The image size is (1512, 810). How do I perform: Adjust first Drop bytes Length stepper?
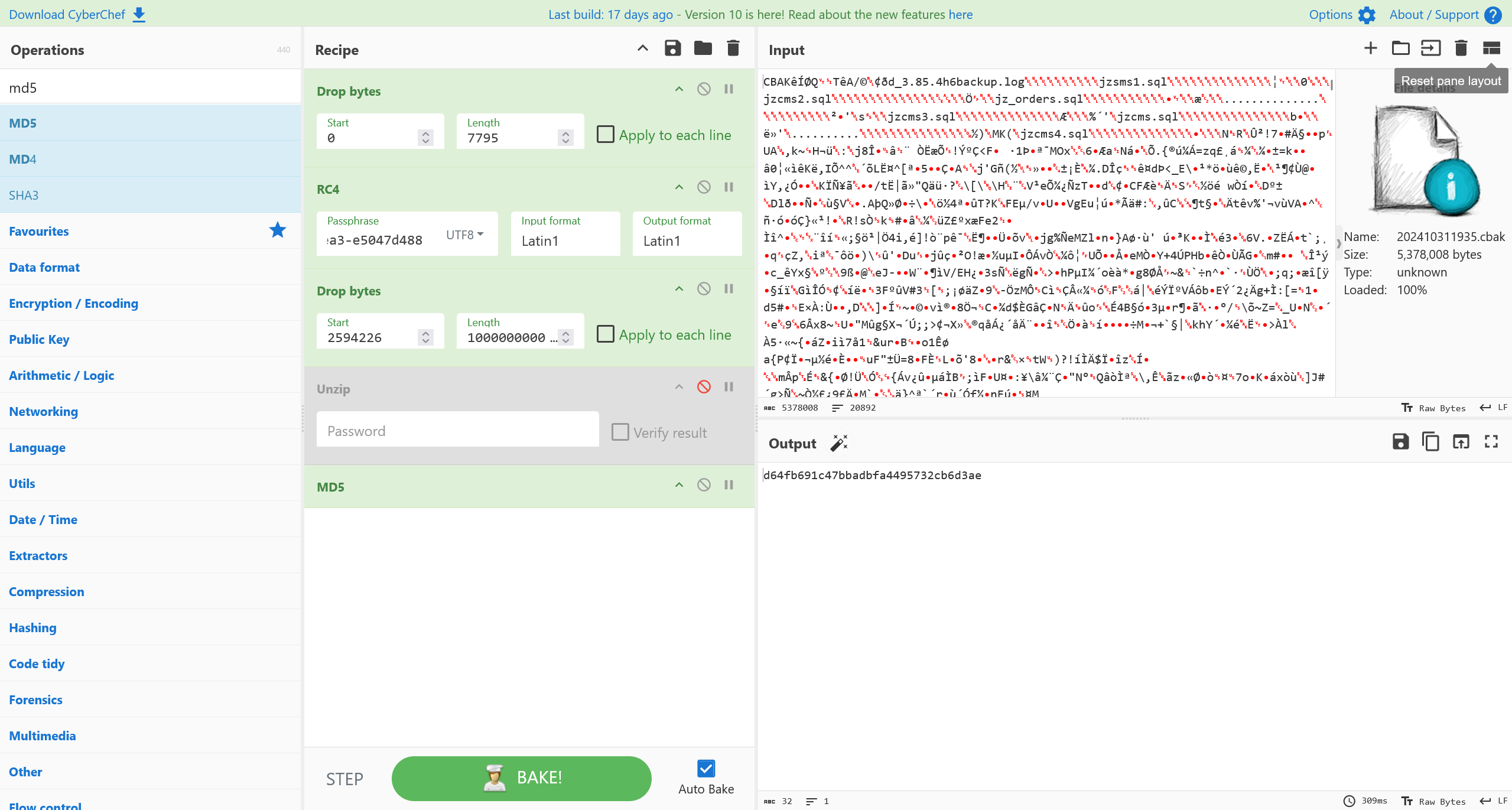(565, 138)
